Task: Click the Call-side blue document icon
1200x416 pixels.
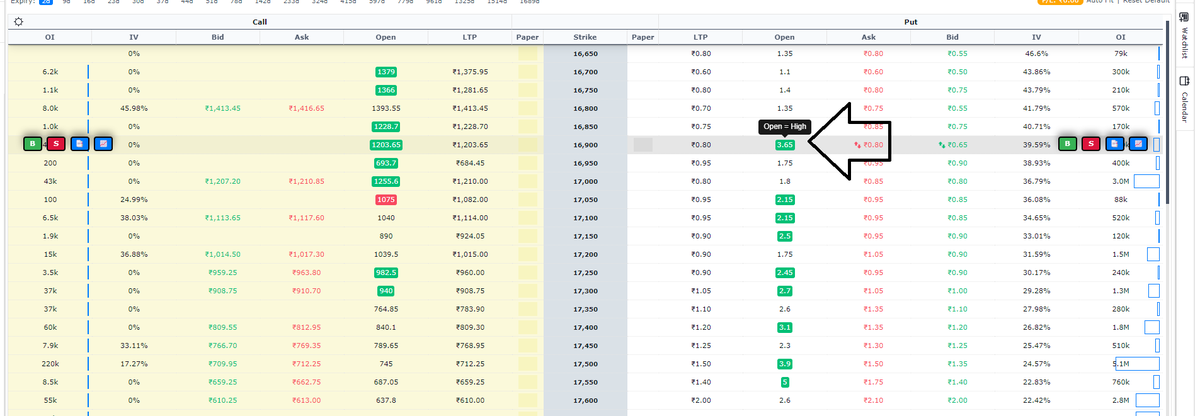Action: point(79,144)
